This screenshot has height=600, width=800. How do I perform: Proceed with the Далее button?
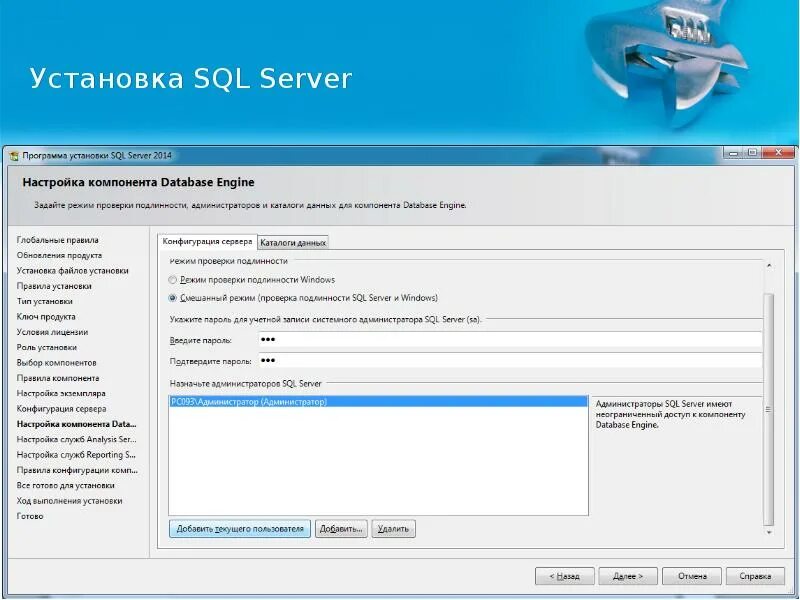click(628, 576)
